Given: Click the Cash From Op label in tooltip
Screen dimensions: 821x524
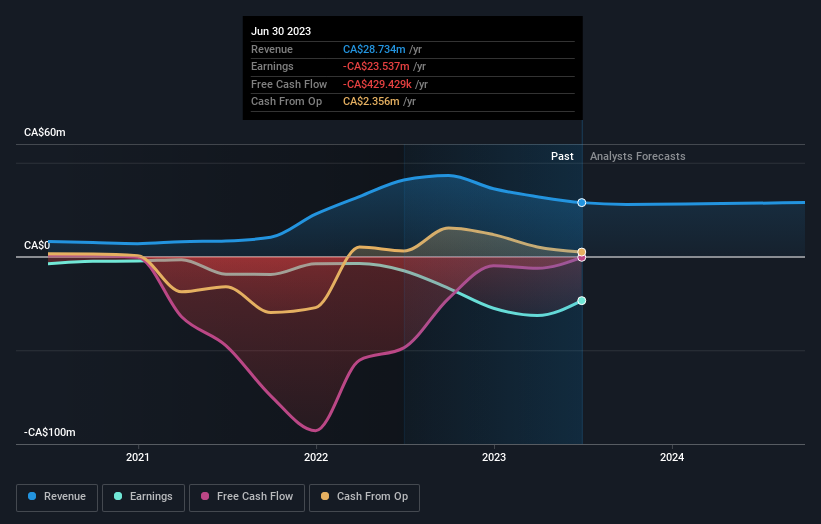Looking at the screenshot, I should point(286,102).
